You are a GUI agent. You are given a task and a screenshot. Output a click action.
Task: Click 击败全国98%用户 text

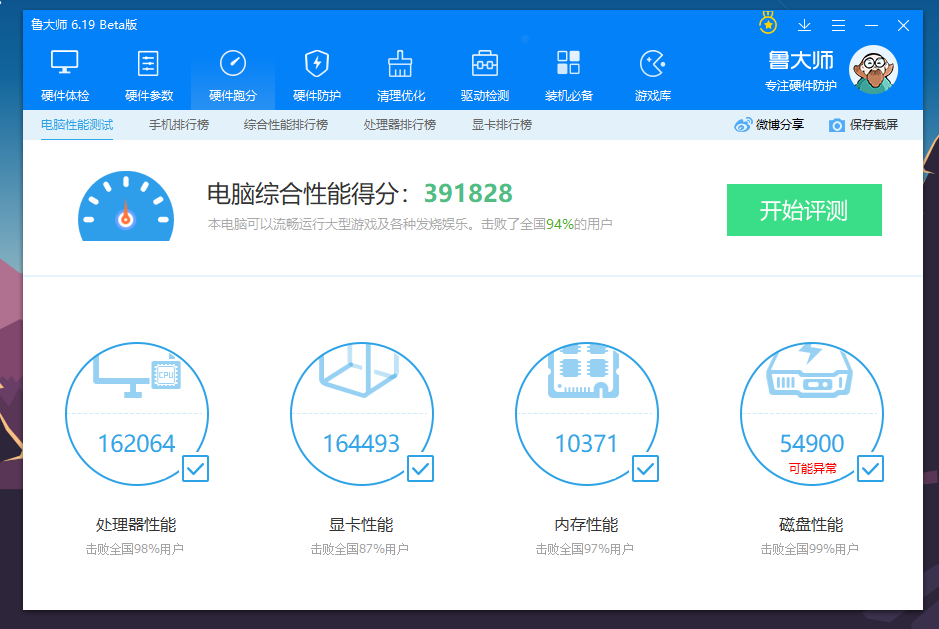(135, 549)
